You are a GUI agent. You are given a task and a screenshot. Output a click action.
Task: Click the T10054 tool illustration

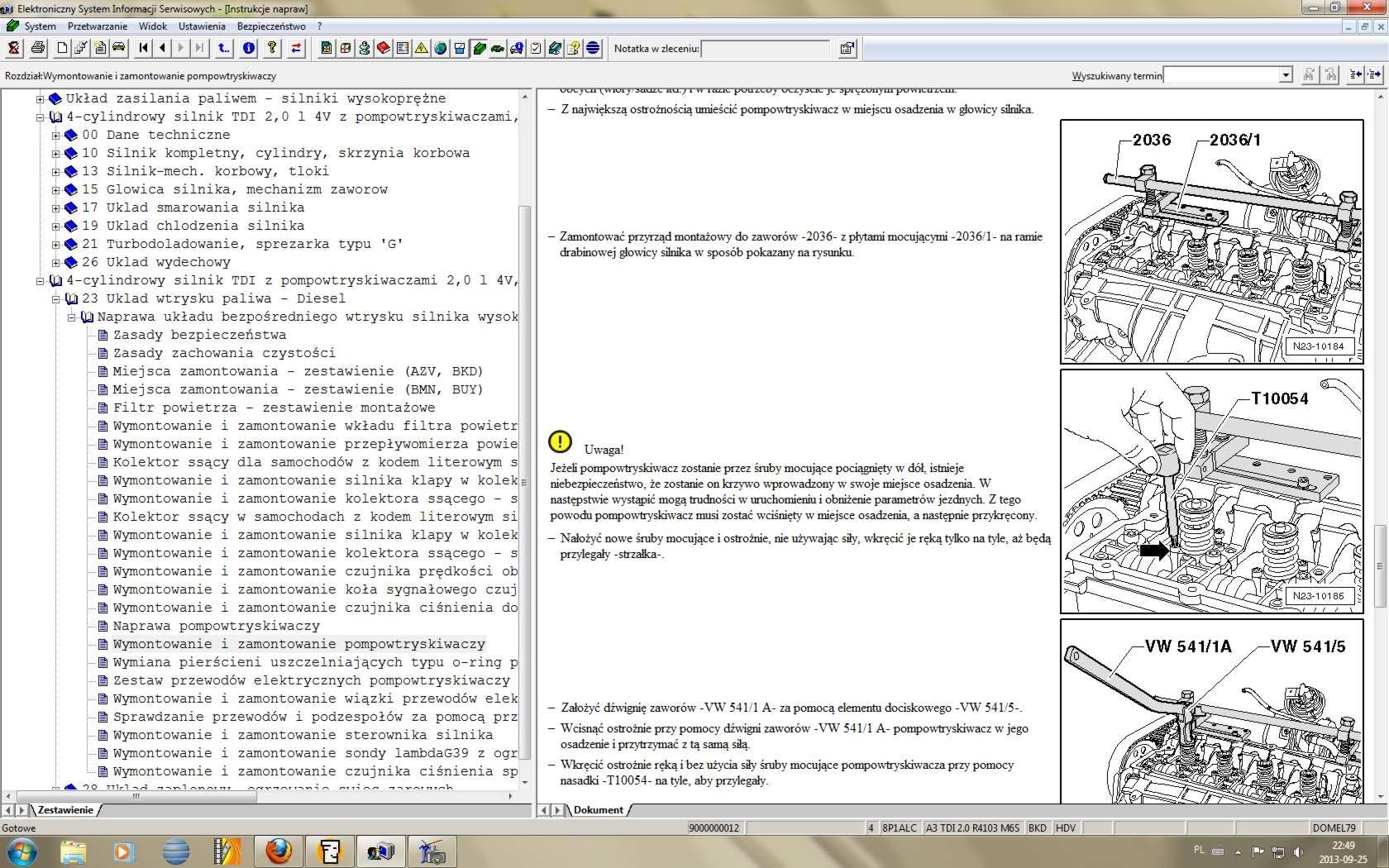pos(1211,492)
